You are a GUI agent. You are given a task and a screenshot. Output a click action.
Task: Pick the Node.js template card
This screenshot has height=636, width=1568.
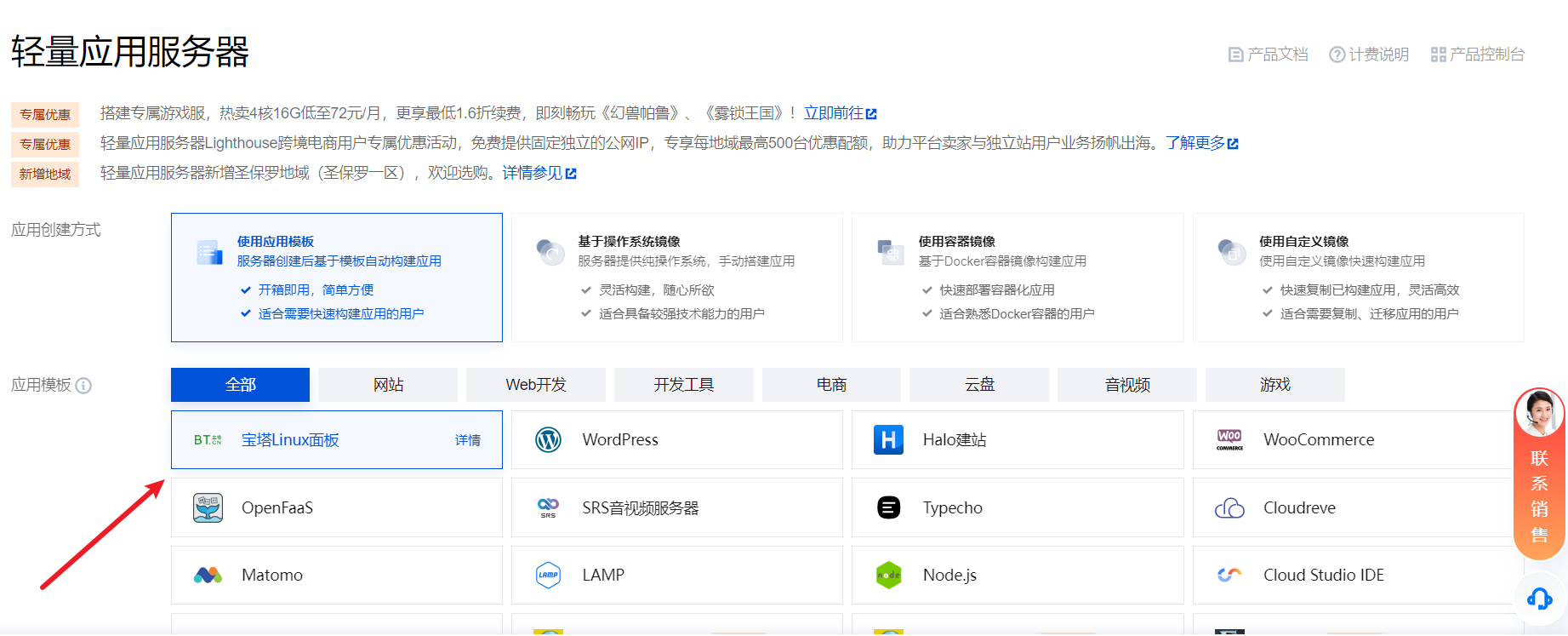click(x=1018, y=576)
